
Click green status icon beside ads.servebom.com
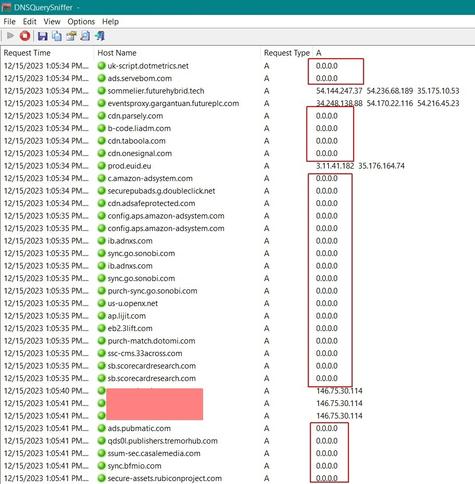click(x=101, y=78)
